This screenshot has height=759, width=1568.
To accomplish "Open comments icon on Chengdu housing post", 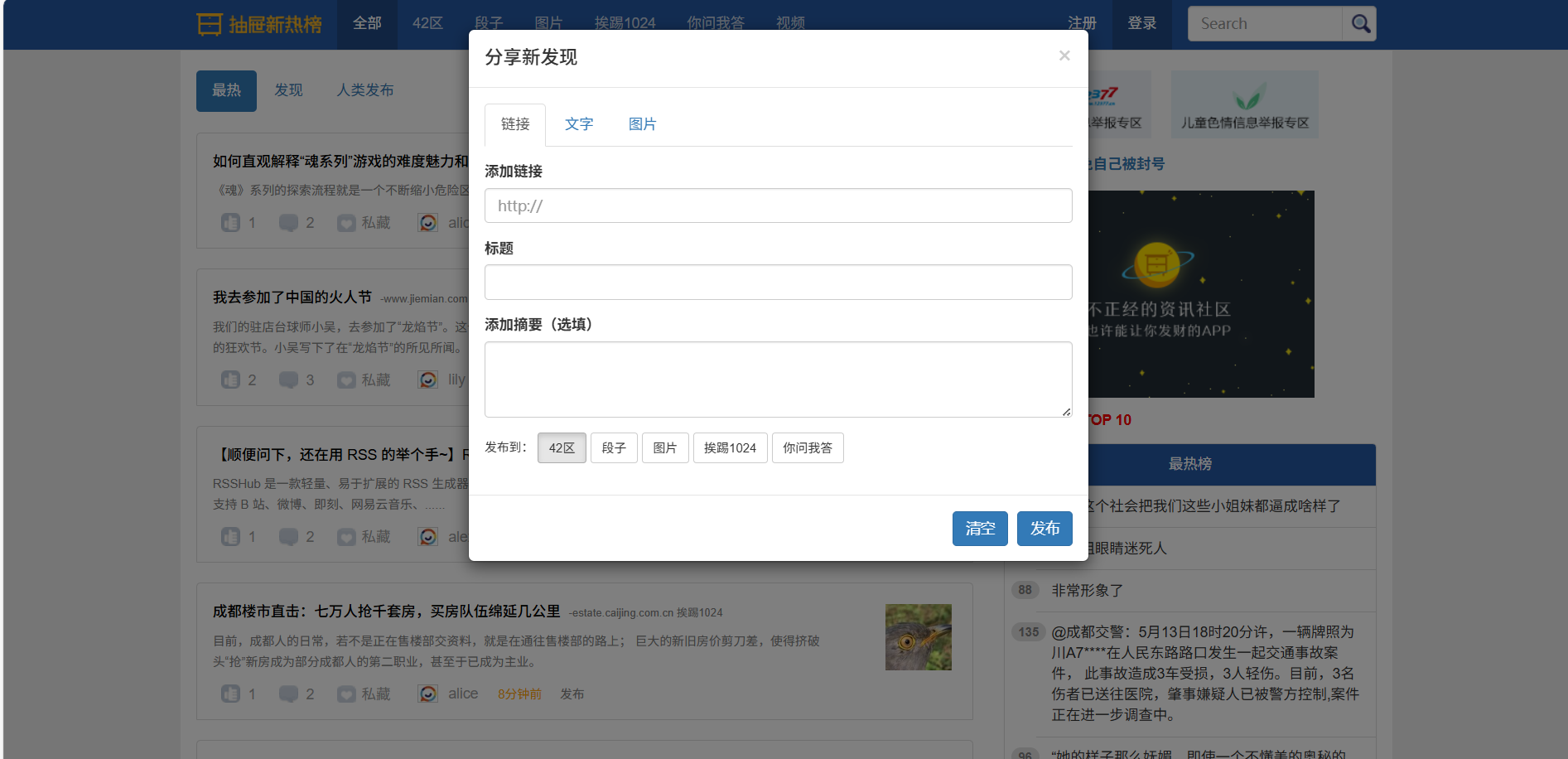I will tap(288, 694).
